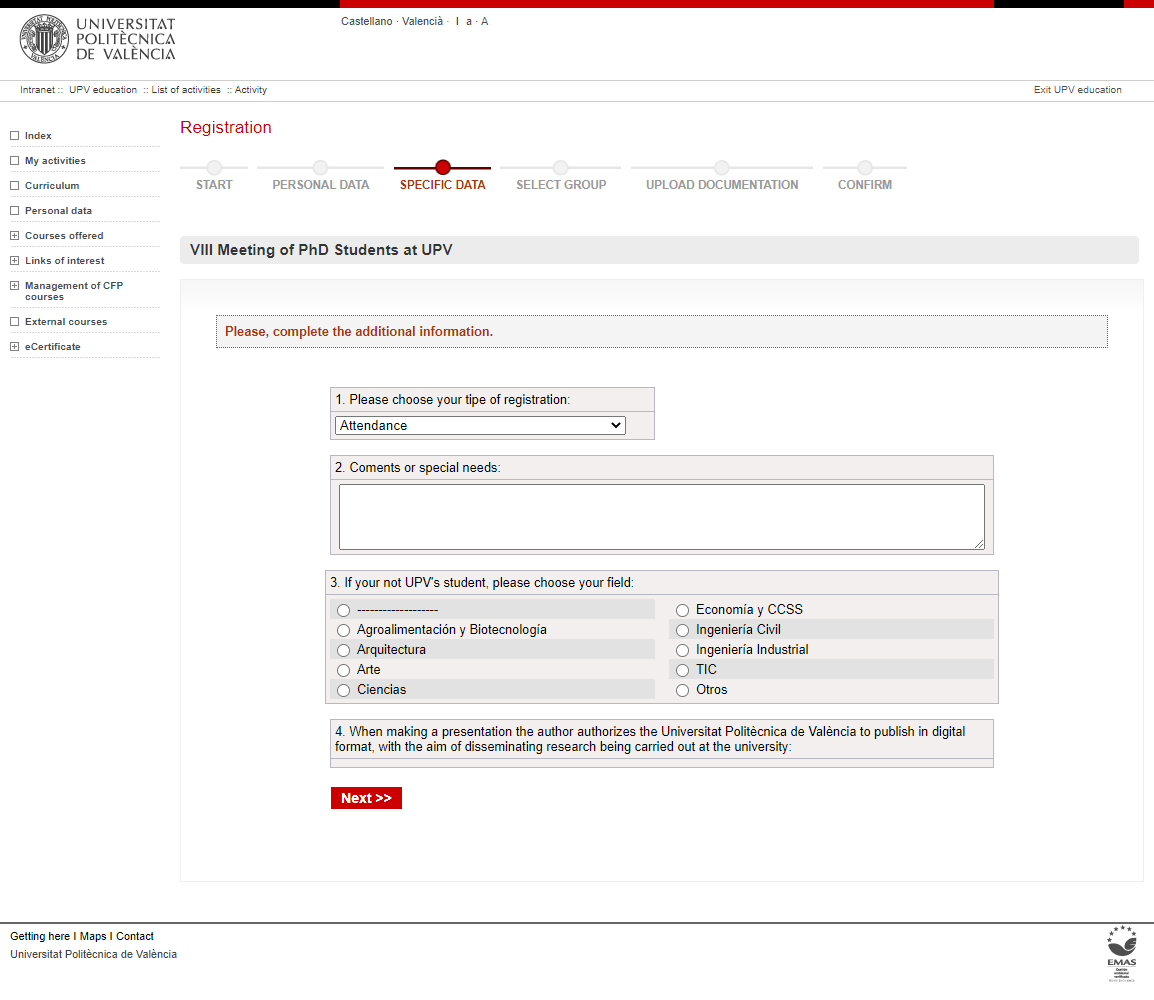Choose the Ingeniería Civil field option
The height and width of the screenshot is (1000, 1154).
pos(683,630)
